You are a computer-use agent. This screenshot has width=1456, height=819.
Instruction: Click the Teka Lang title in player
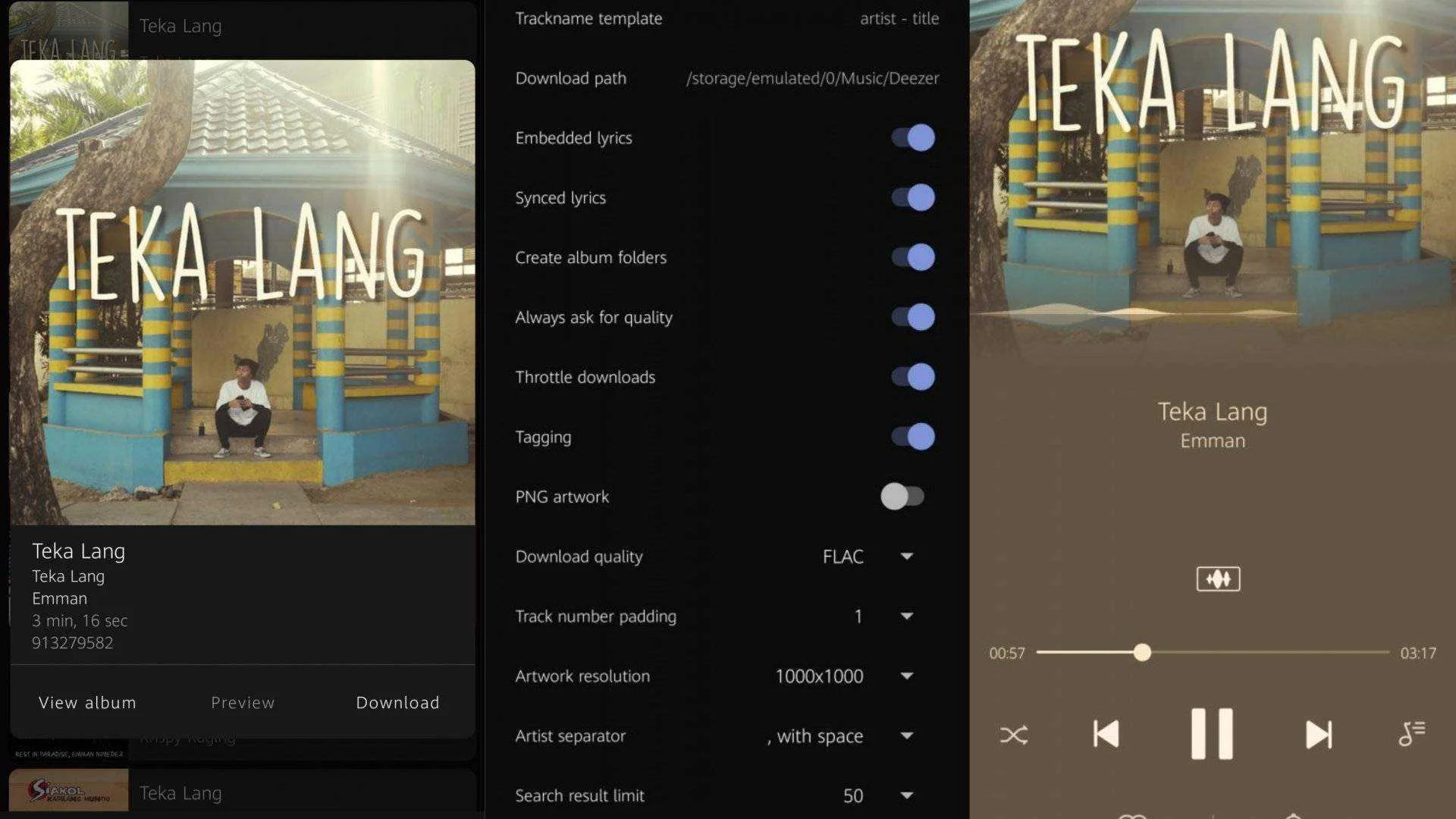pos(1212,412)
